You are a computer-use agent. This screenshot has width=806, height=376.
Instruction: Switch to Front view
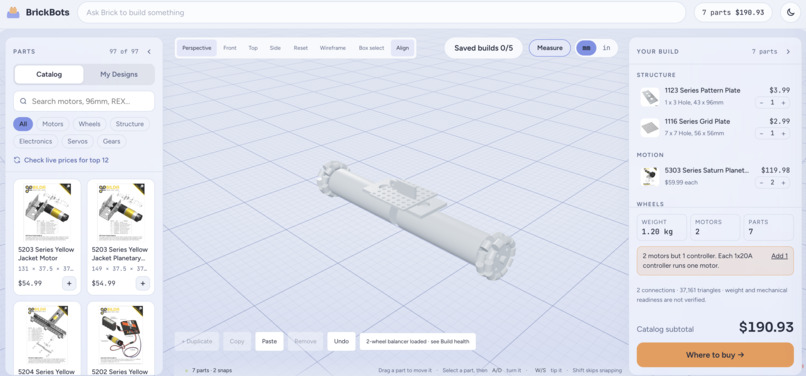(x=230, y=48)
